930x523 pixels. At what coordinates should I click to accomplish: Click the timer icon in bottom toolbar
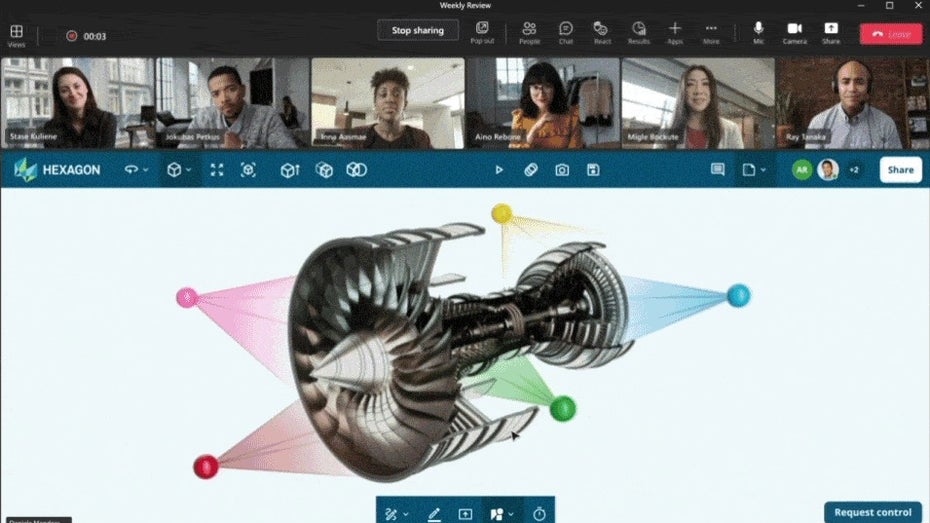click(539, 513)
